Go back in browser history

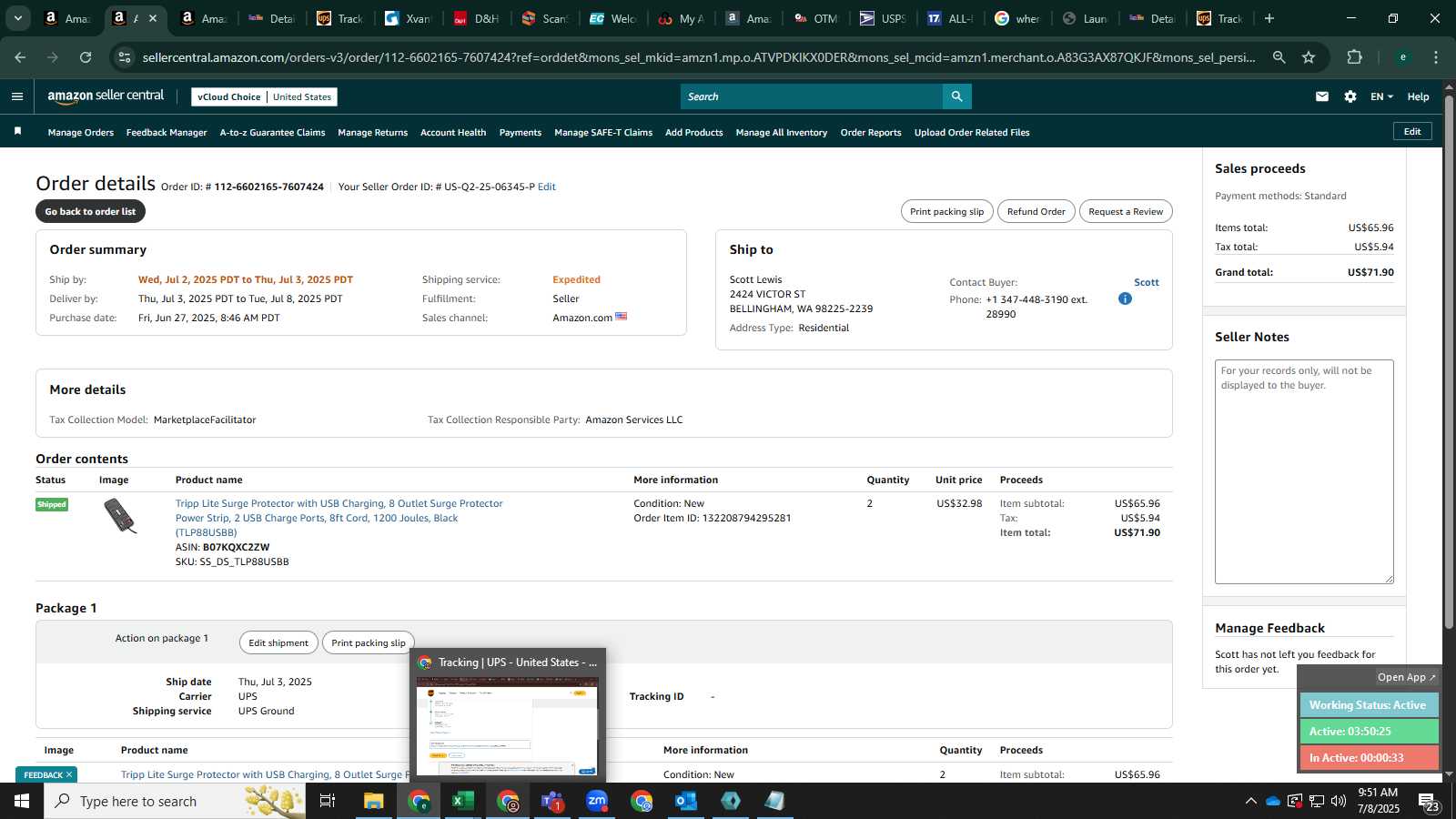pos(20,57)
